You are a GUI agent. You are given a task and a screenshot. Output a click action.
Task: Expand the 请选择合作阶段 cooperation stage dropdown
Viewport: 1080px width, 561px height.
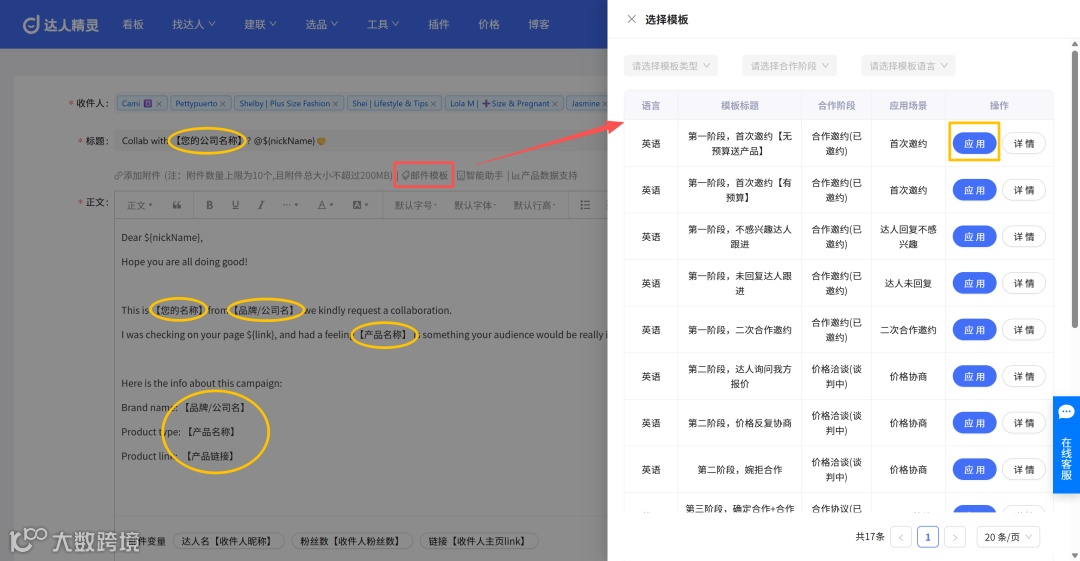[x=789, y=65]
